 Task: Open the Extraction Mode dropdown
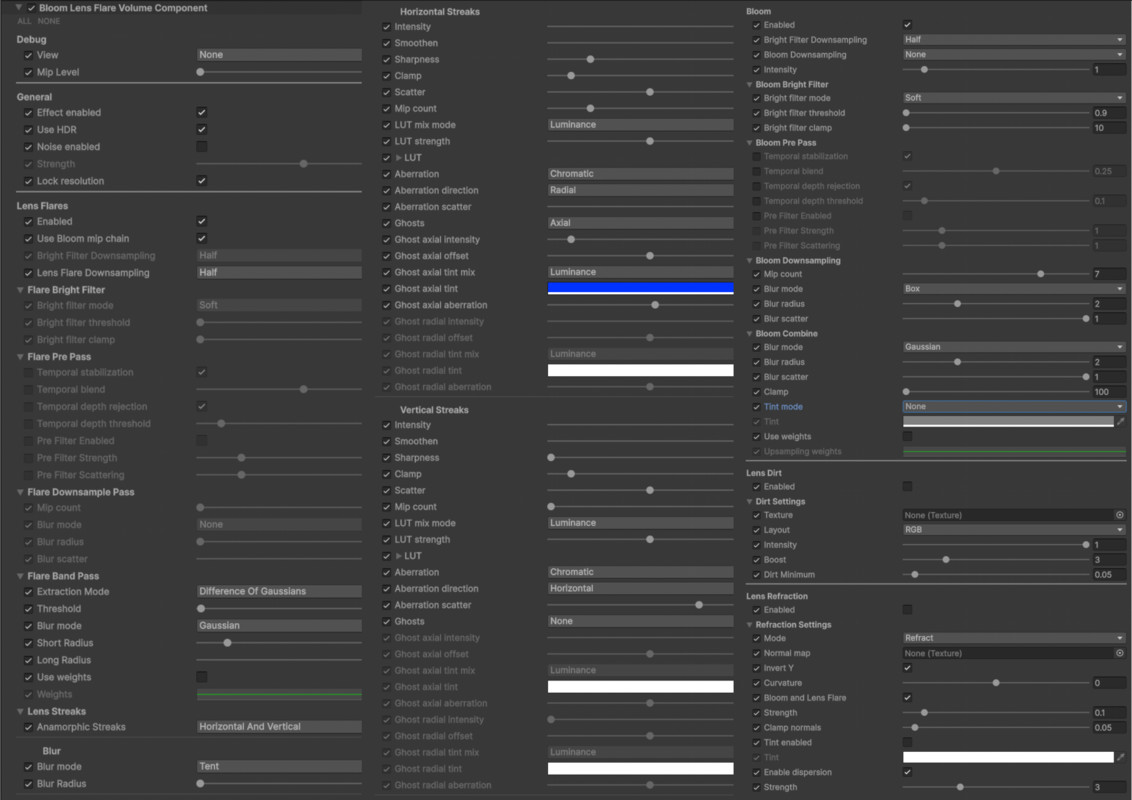(279, 592)
